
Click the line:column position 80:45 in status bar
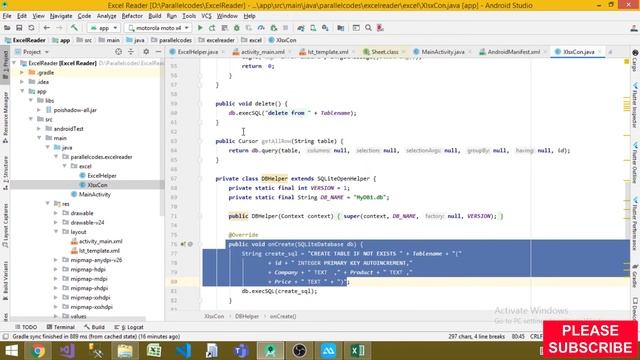518,336
